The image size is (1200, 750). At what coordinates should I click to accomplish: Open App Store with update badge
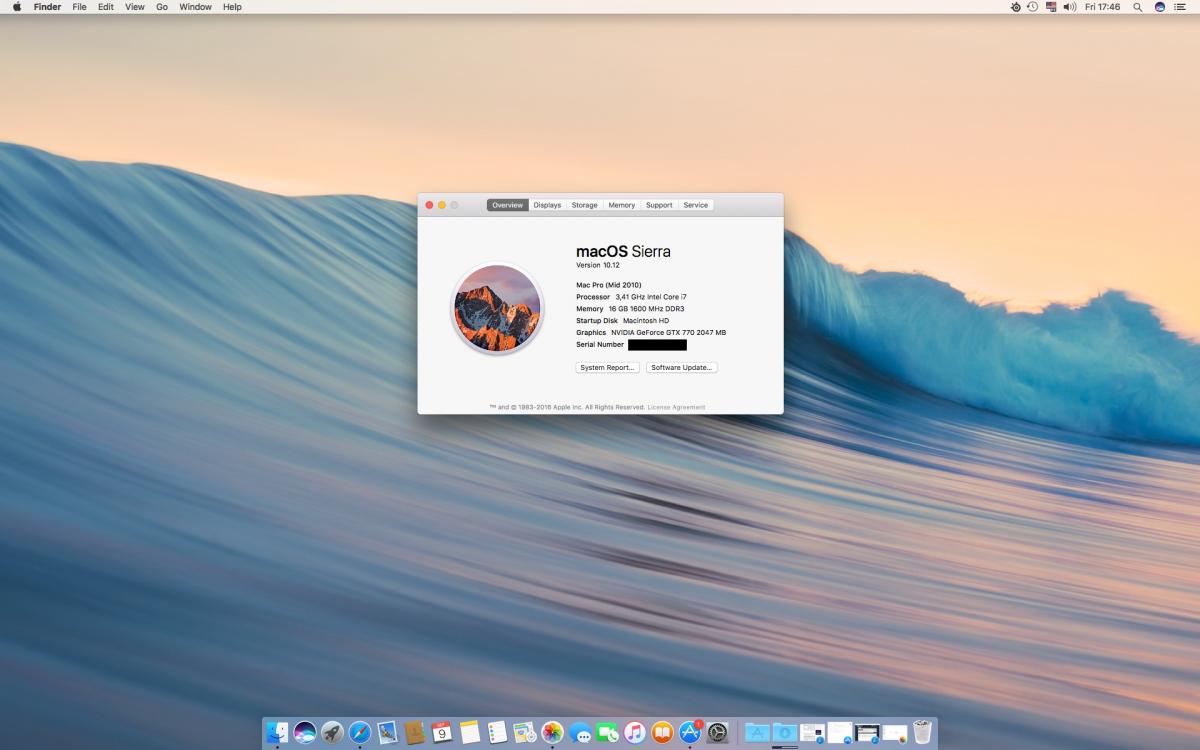[690, 733]
